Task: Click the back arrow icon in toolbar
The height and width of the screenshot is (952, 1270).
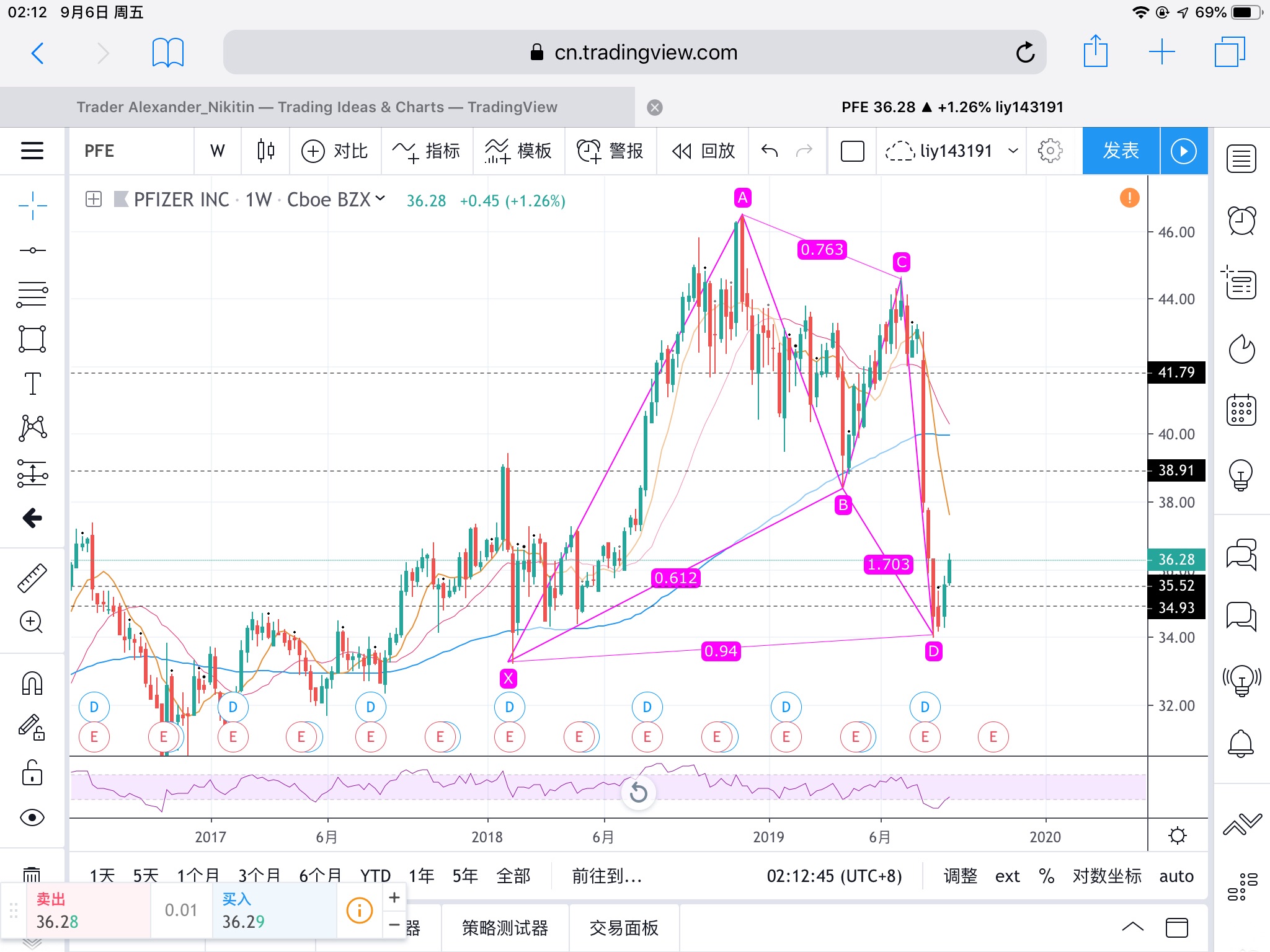Action: [32, 518]
